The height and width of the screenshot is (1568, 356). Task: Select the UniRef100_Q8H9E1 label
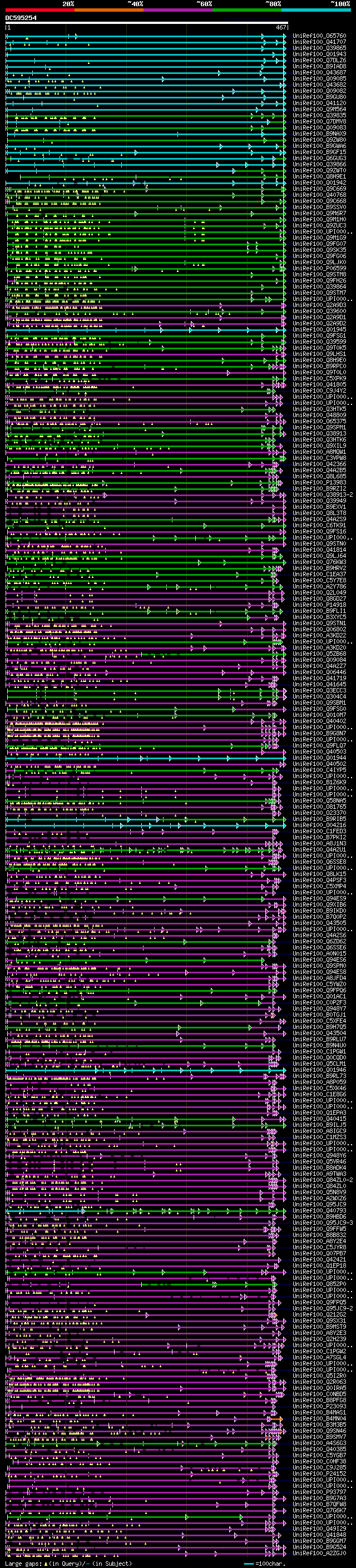tap(319, 176)
